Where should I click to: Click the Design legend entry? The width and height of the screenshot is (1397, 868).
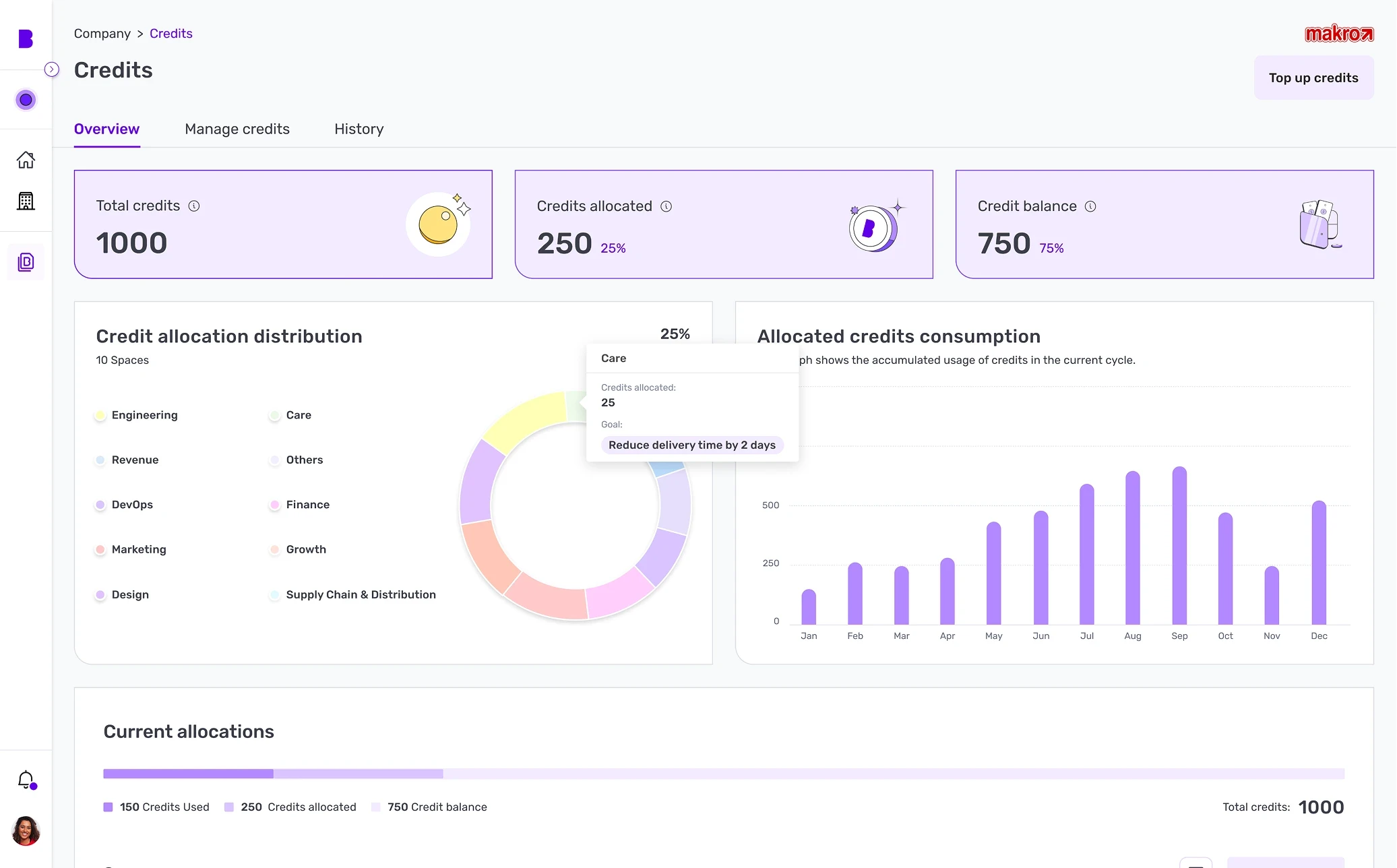(x=122, y=594)
